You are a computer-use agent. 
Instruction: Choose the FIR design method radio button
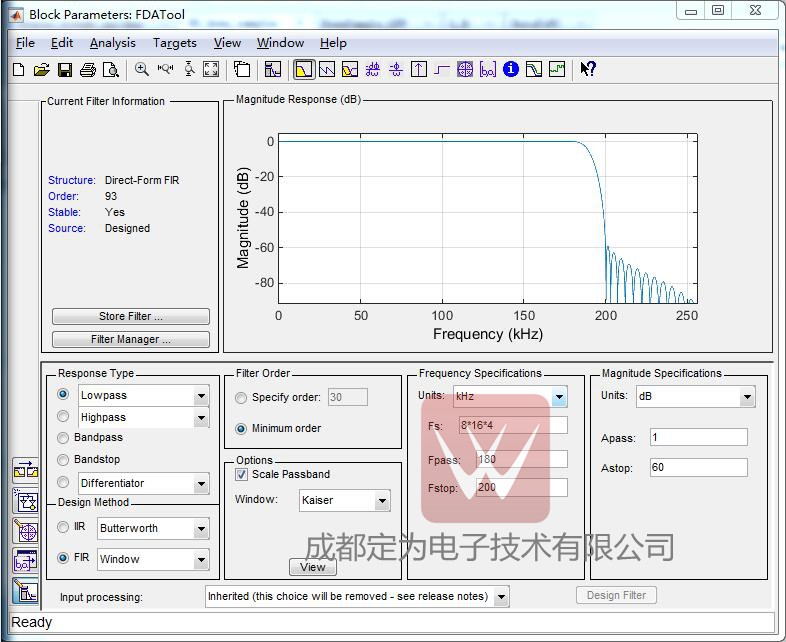(x=63, y=558)
